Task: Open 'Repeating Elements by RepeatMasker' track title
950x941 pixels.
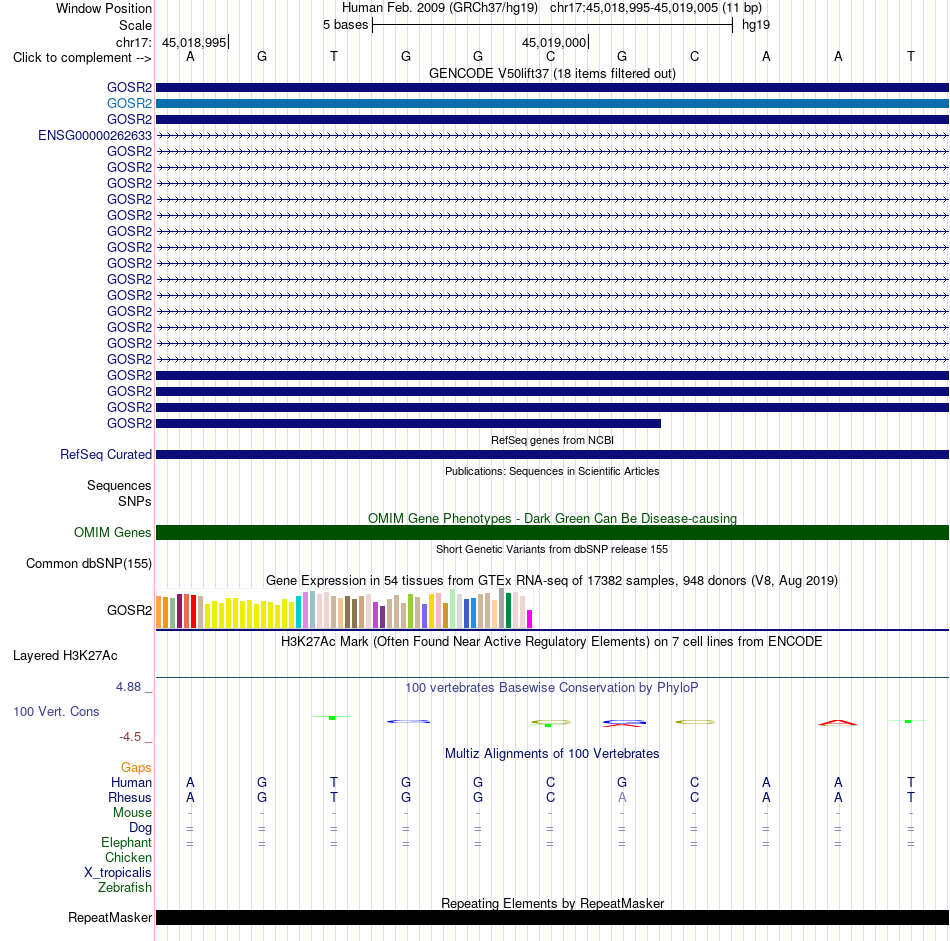Action: tap(552, 903)
